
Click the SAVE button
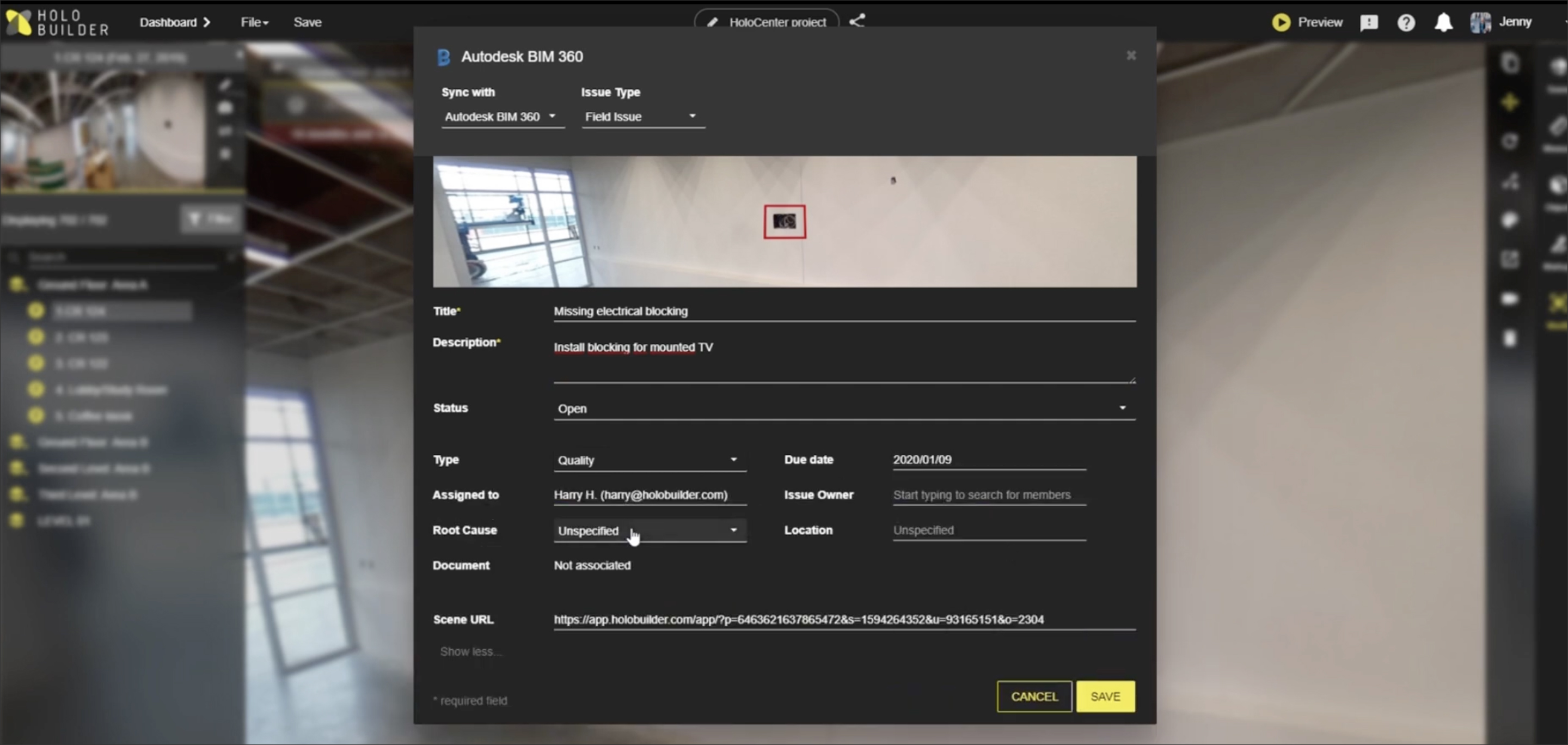pyautogui.click(x=1105, y=697)
